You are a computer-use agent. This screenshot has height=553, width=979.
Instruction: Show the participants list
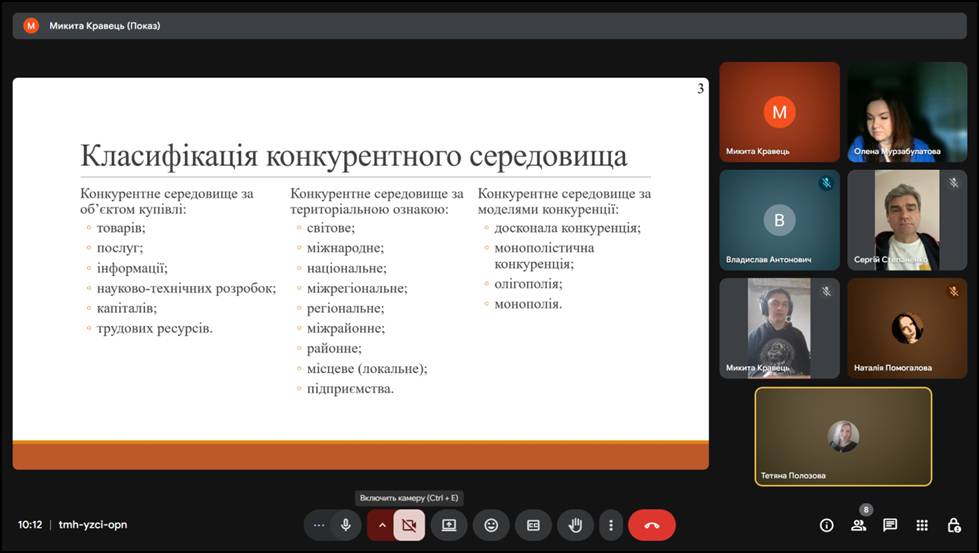pos(858,525)
